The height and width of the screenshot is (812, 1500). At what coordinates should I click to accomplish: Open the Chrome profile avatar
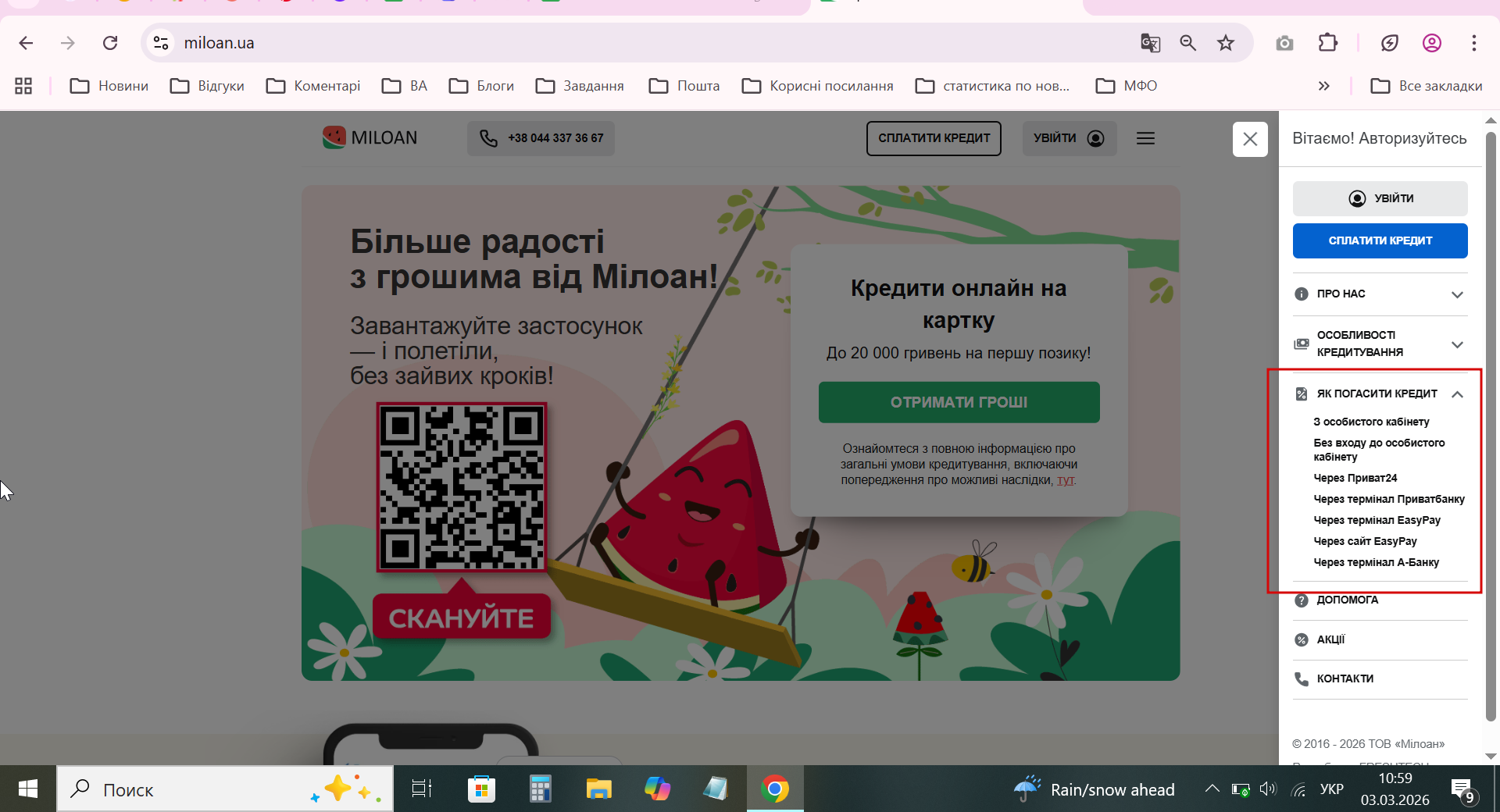point(1432,43)
